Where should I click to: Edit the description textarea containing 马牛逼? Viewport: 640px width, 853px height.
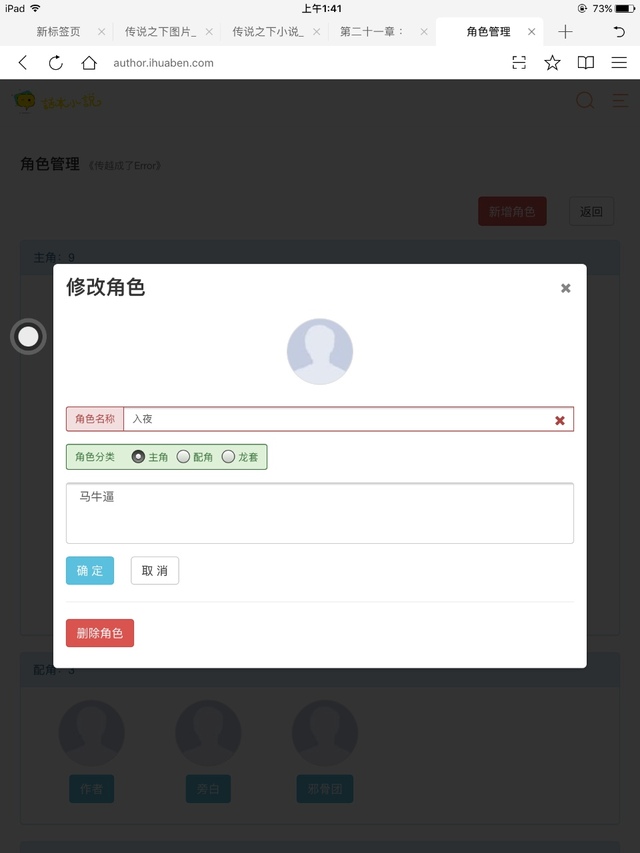pyautogui.click(x=320, y=513)
